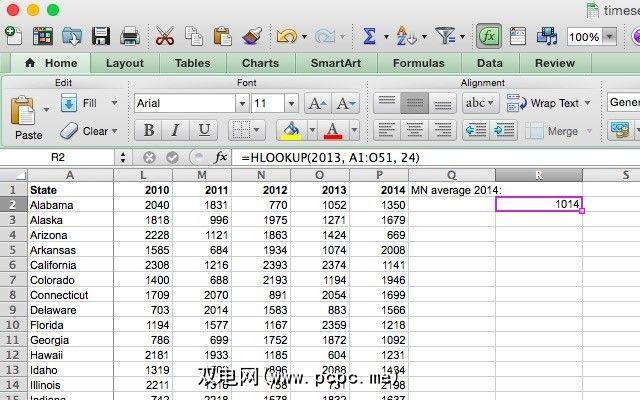Create a new workbook icon

[x=13, y=36]
